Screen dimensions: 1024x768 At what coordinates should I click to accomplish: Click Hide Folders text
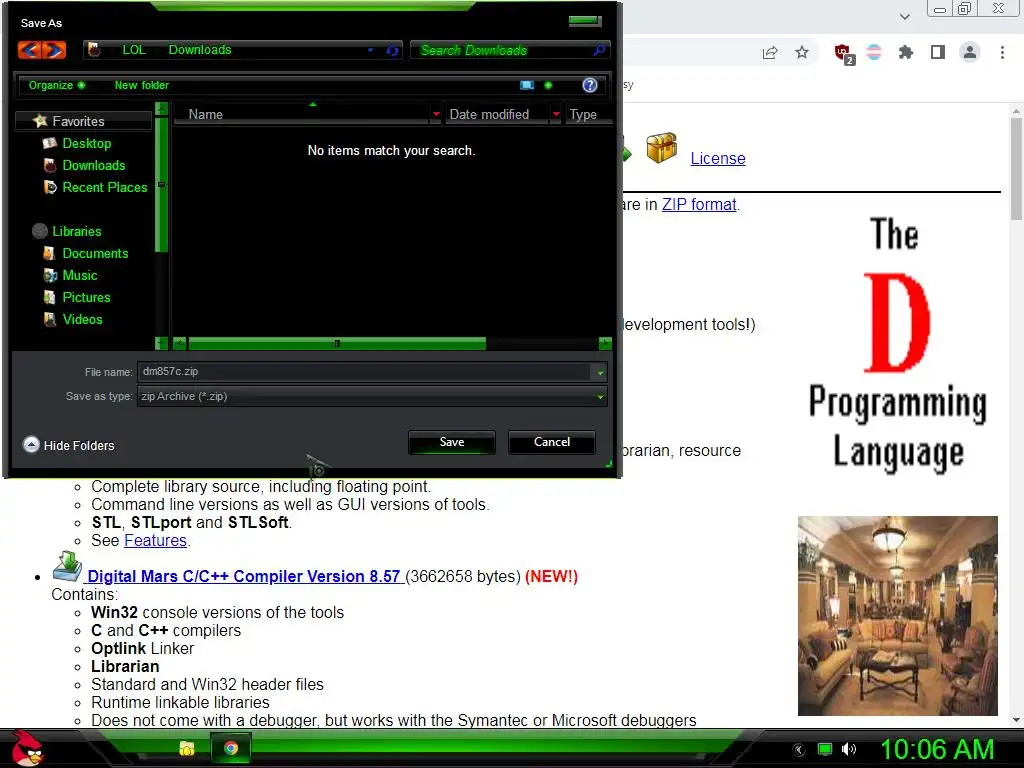[x=79, y=445]
